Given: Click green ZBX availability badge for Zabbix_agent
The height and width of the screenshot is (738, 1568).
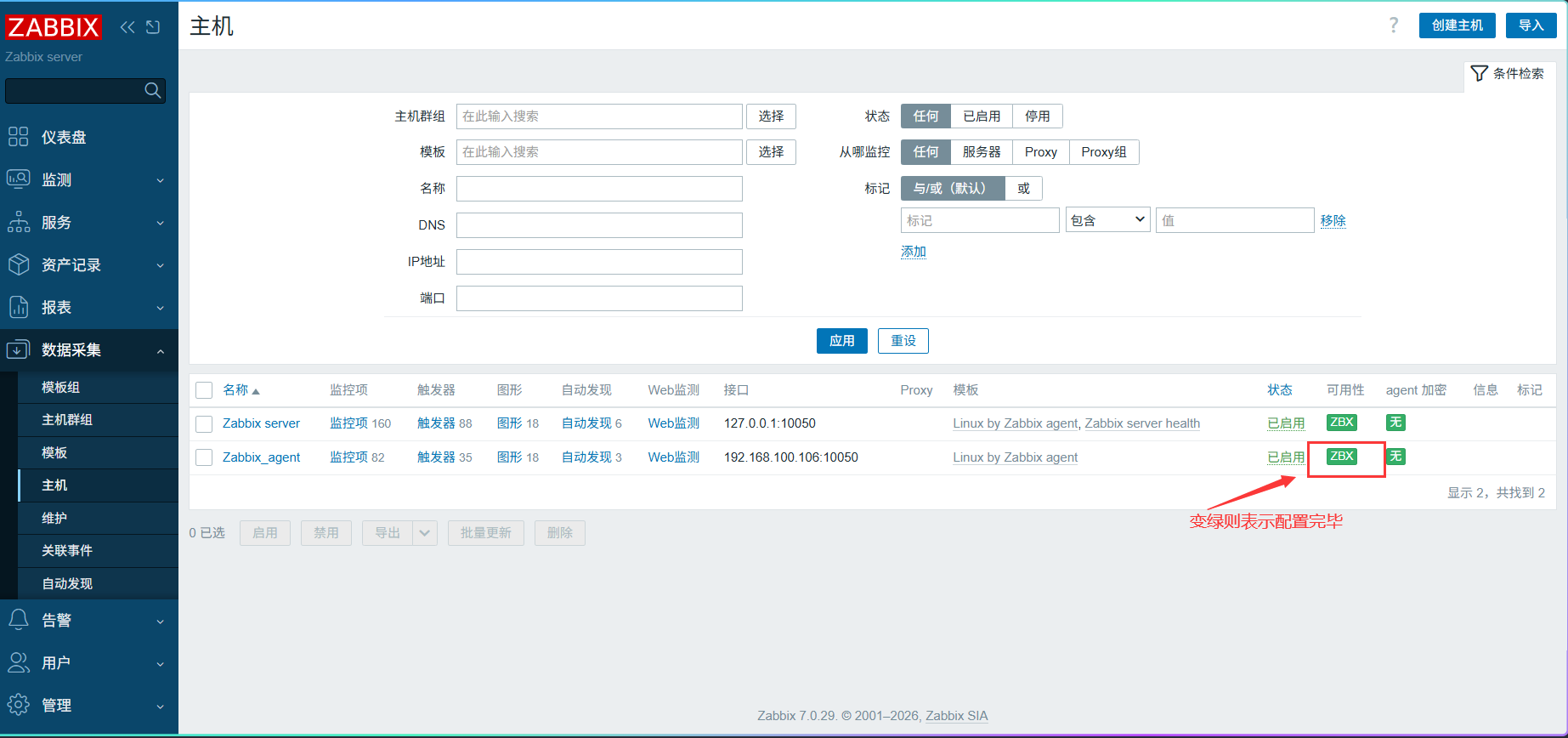Looking at the screenshot, I should [1342, 457].
